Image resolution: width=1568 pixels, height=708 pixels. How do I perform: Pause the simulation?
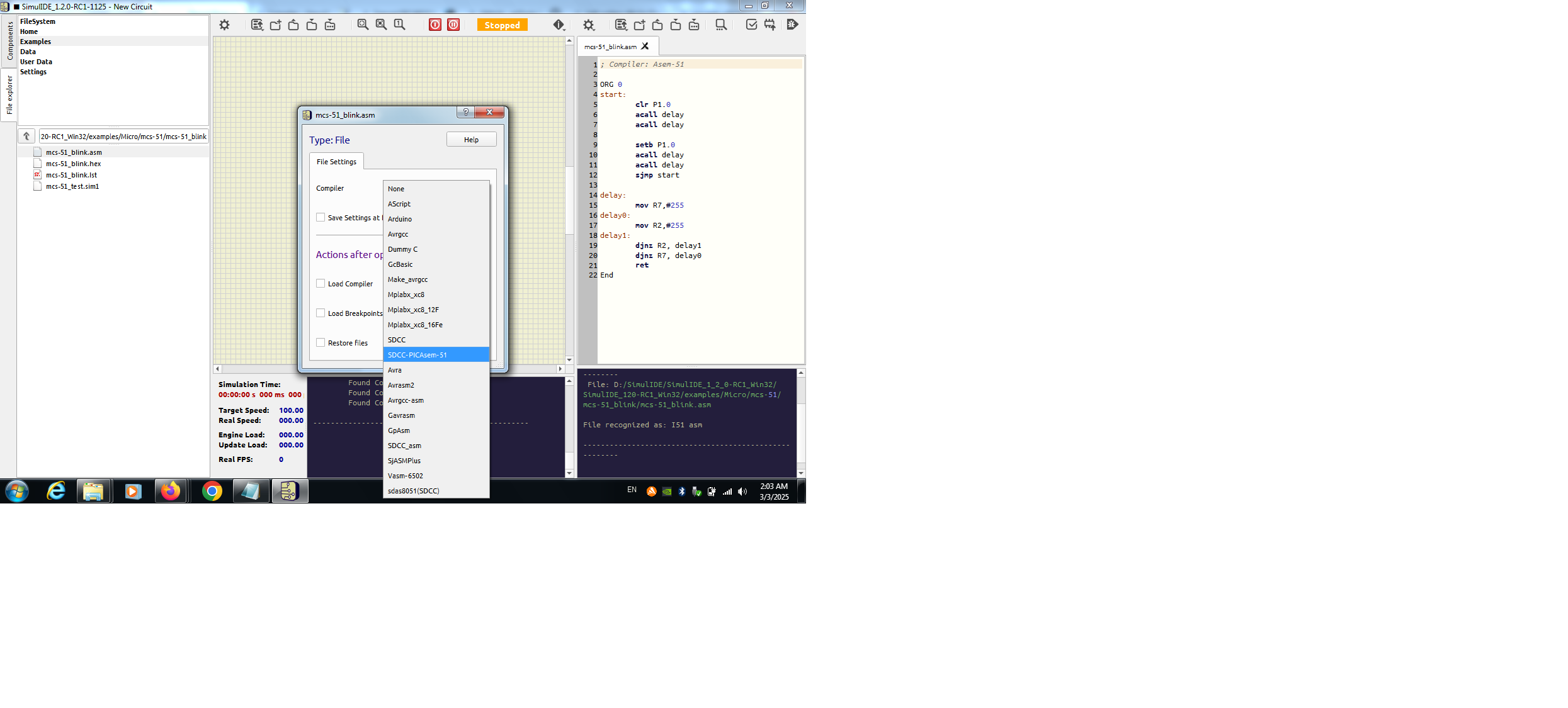click(453, 25)
